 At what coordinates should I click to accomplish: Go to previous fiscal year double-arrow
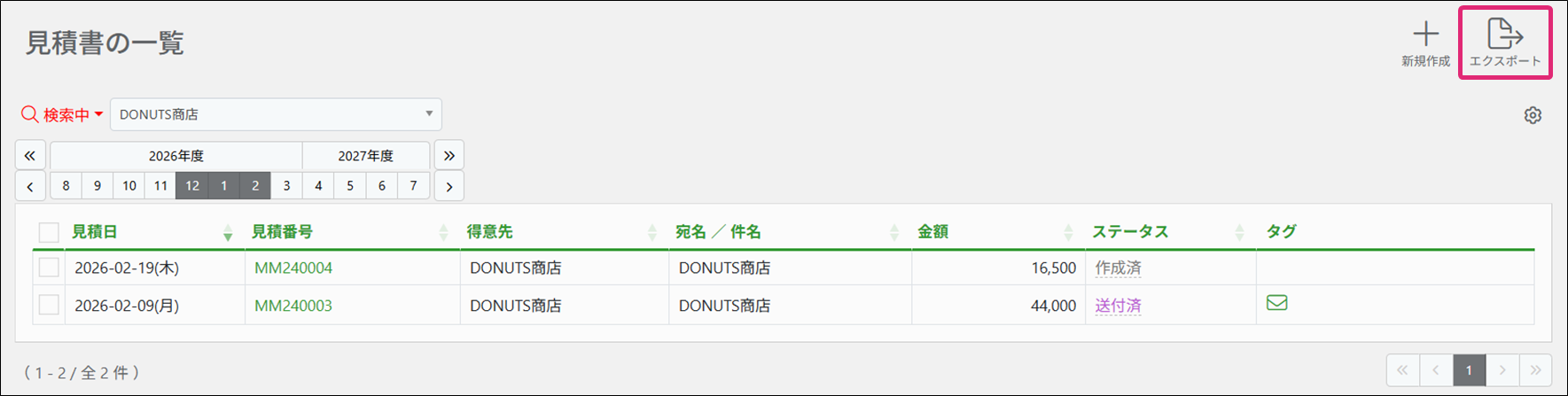click(30, 155)
